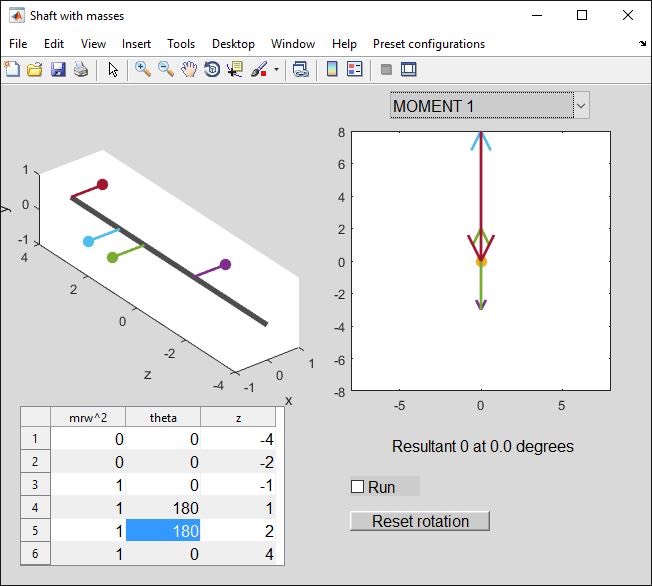Click the mrw^2 column header
The width and height of the screenshot is (652, 586).
(88, 418)
